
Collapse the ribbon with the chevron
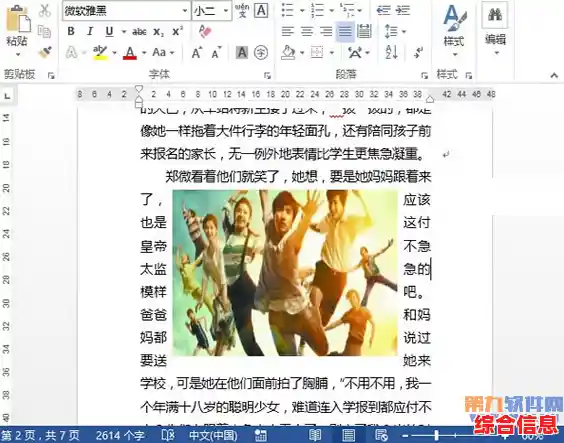pyautogui.click(x=554, y=75)
